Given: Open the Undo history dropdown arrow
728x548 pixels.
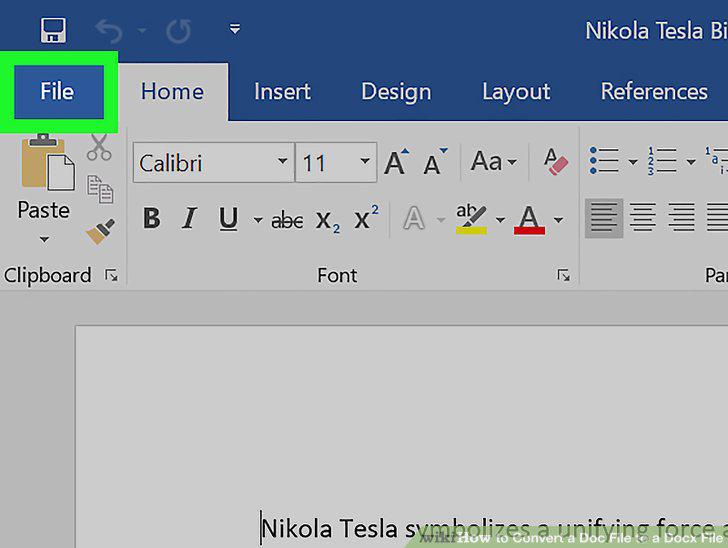Looking at the screenshot, I should point(142,31).
